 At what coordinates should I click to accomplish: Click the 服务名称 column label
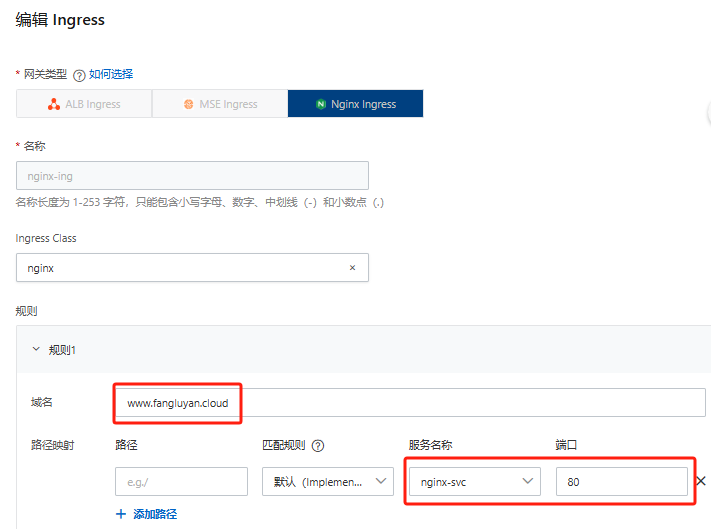tap(430, 445)
